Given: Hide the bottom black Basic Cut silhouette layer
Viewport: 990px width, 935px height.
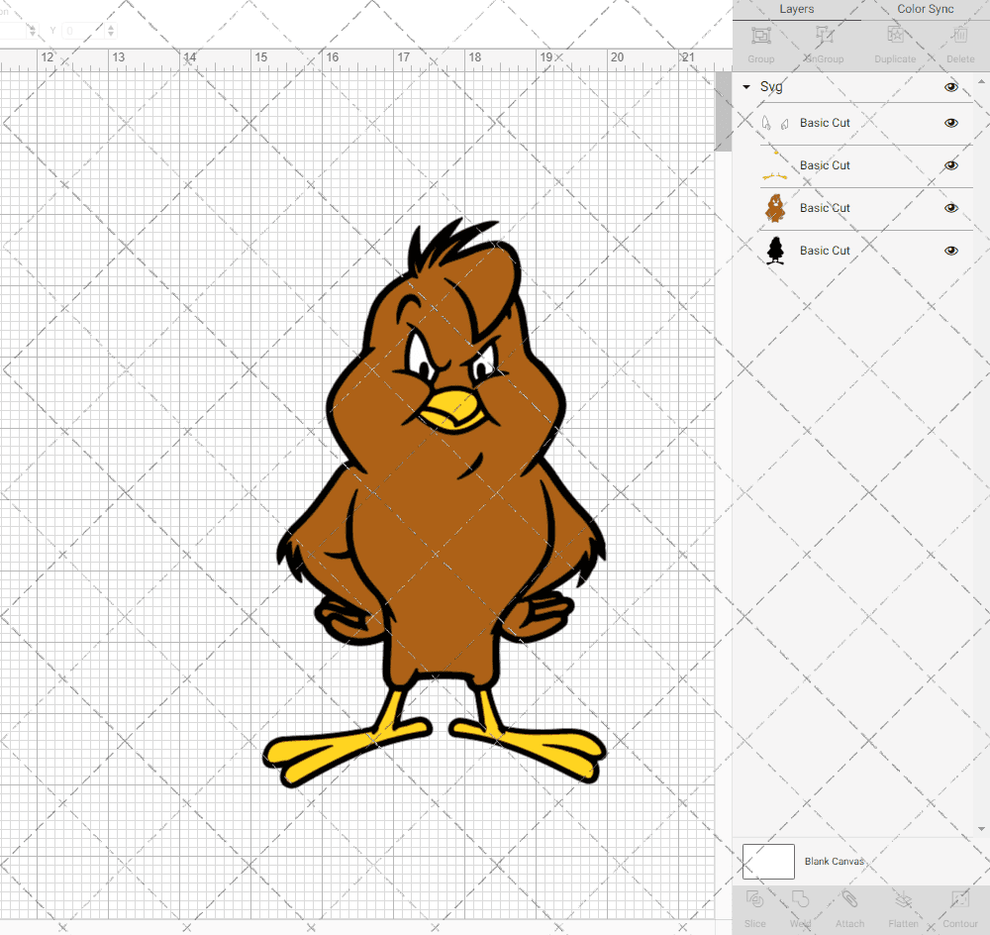Looking at the screenshot, I should point(951,250).
